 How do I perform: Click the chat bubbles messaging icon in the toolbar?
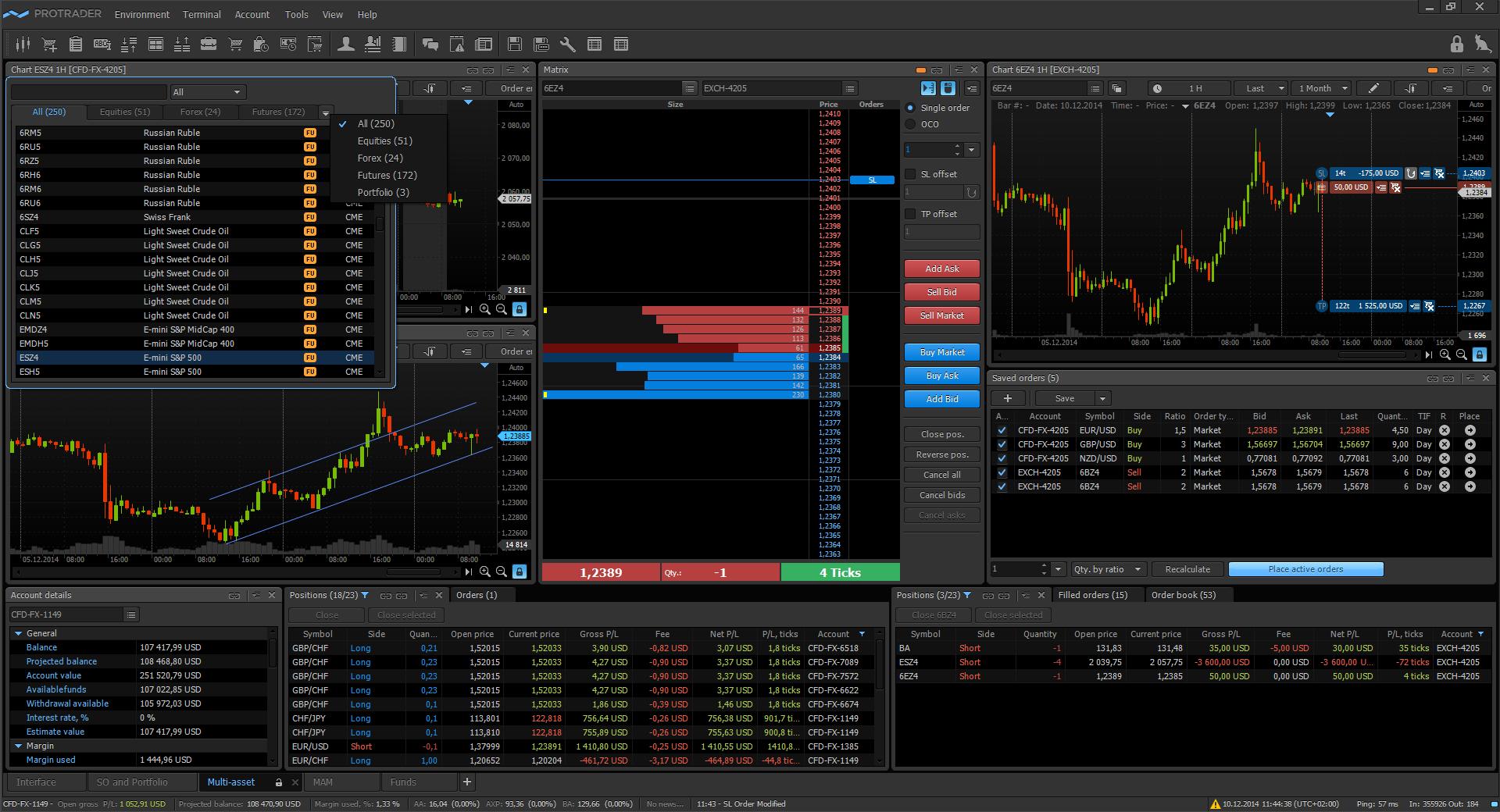[430, 45]
